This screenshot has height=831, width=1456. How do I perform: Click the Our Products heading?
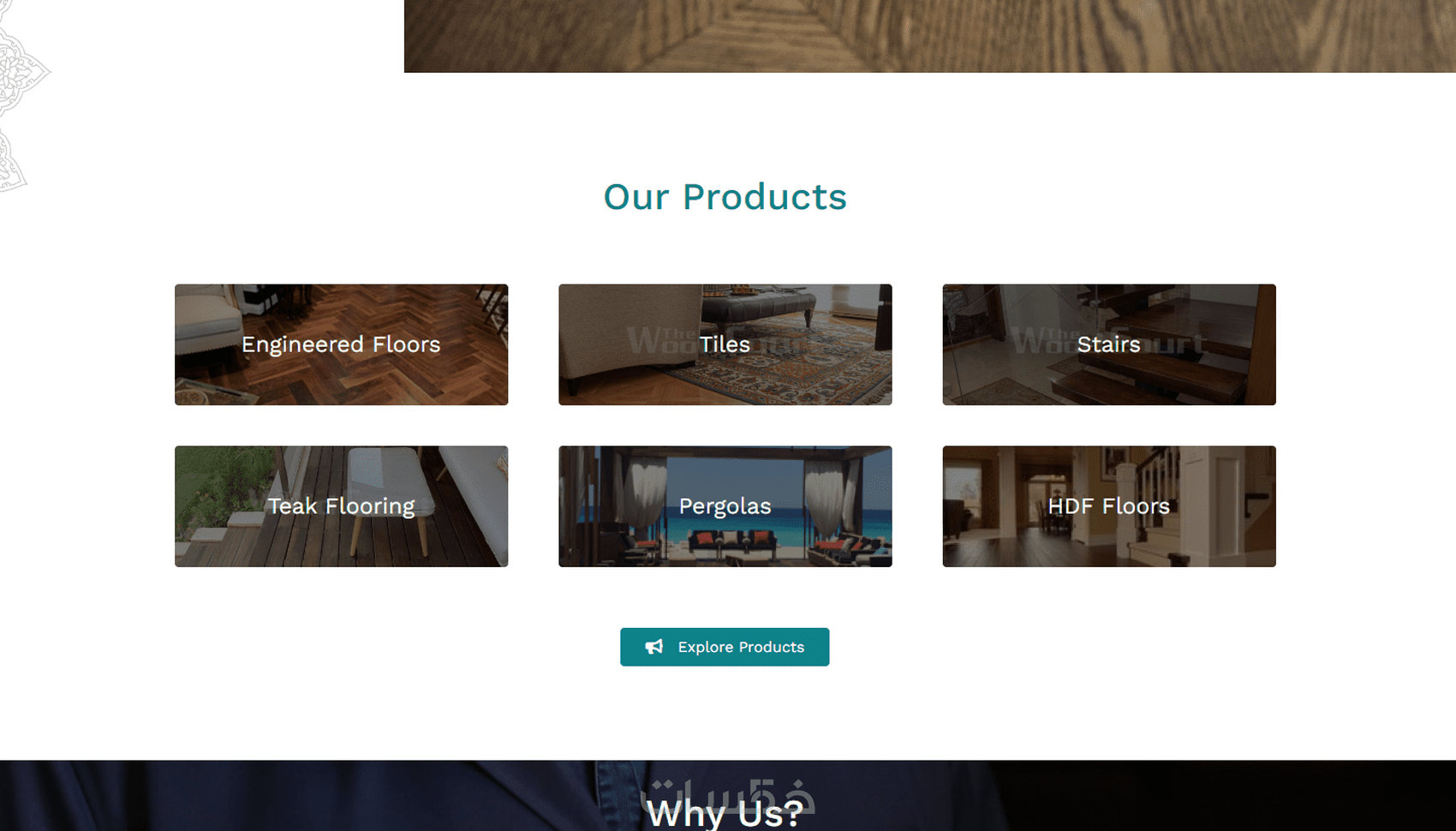coord(725,197)
